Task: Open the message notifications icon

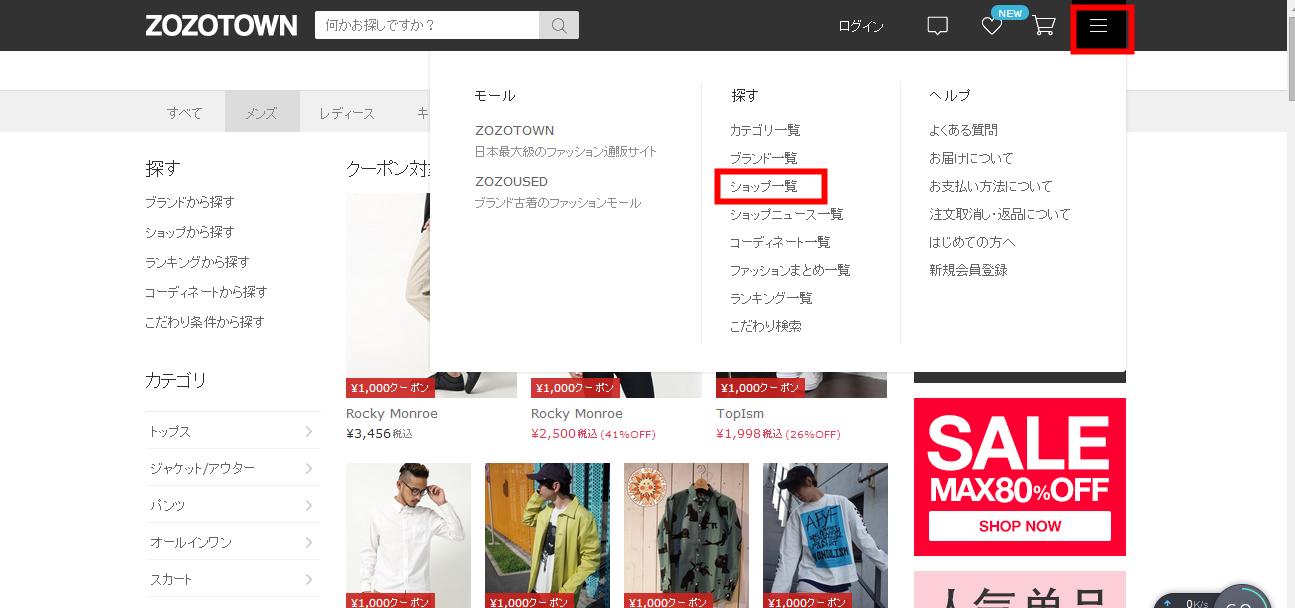Action: click(937, 26)
